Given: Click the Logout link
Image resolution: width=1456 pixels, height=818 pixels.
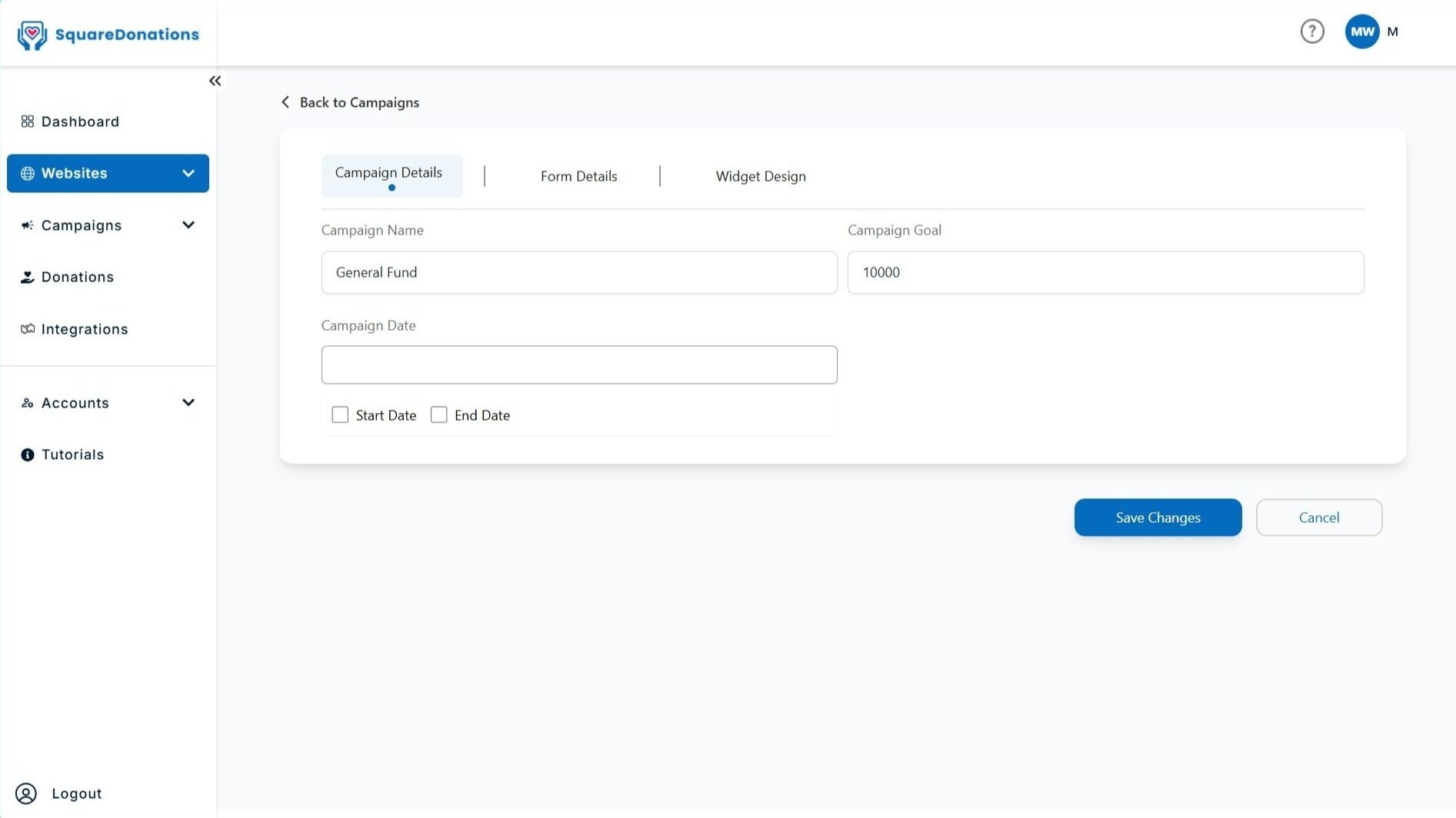Looking at the screenshot, I should click(77, 793).
